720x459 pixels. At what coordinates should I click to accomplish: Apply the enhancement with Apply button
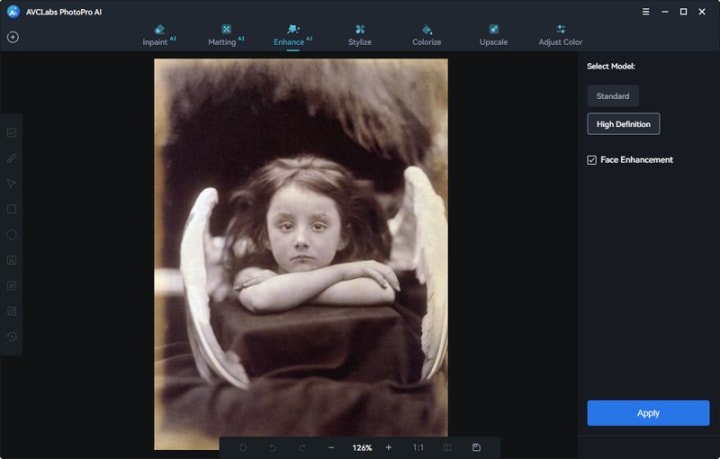click(648, 413)
